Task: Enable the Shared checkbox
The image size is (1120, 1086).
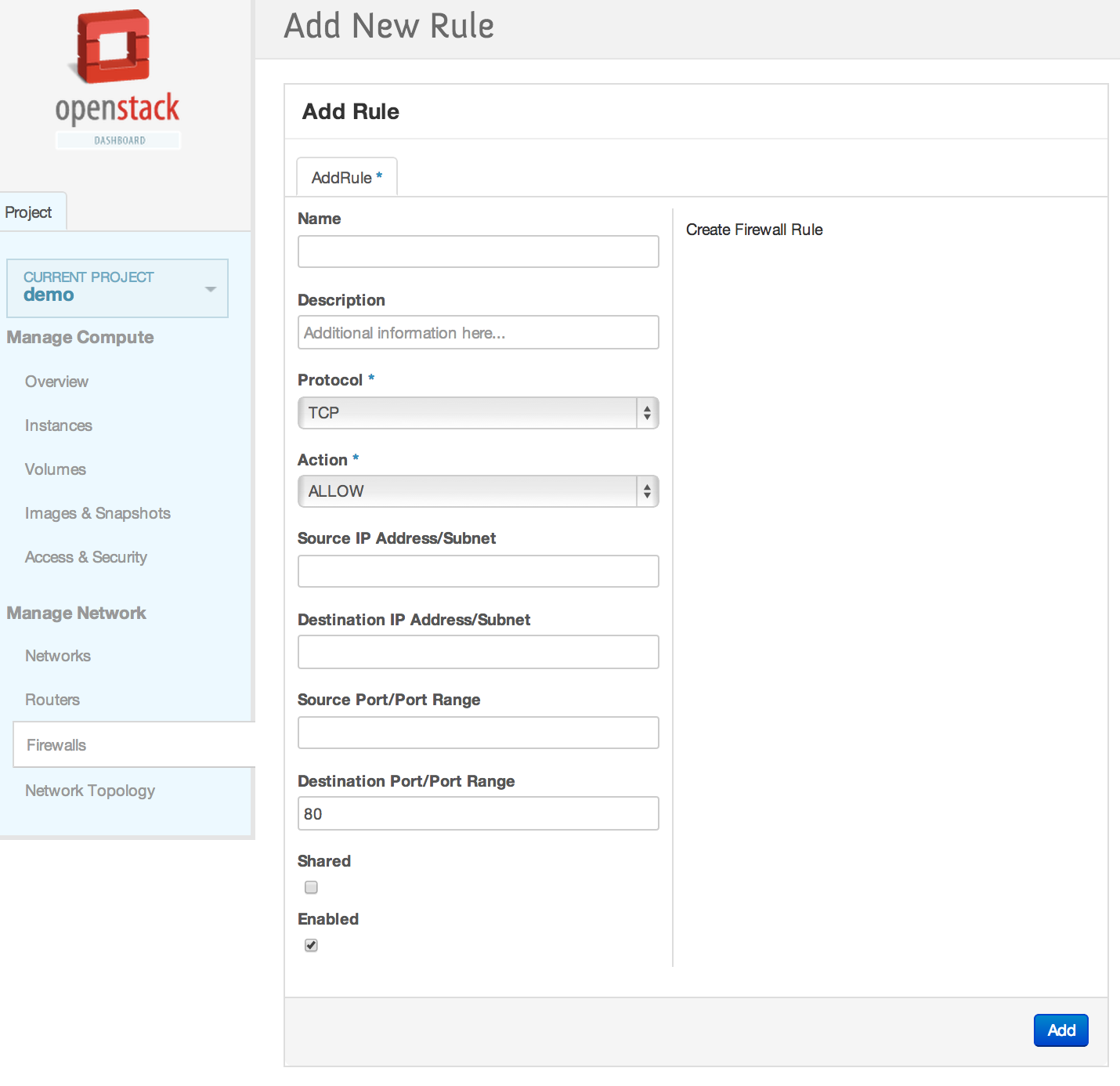Action: [311, 887]
